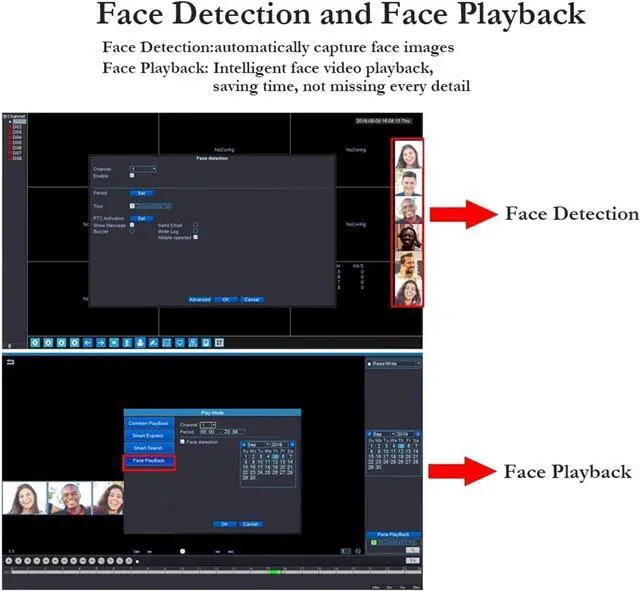
Task: Click the Advanced button in Face detection dialog
Action: pos(199,299)
